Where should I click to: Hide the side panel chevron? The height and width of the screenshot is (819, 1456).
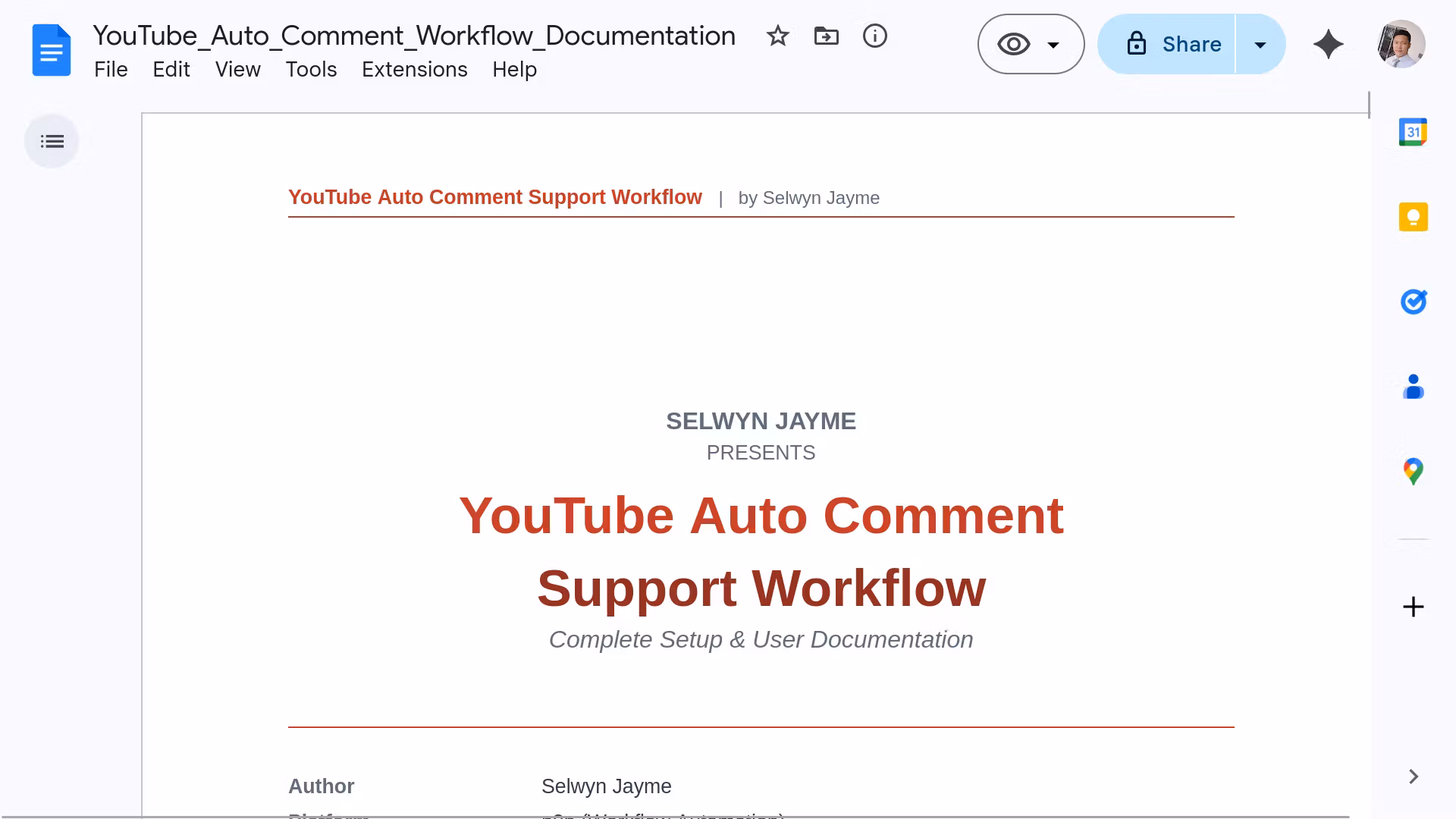point(1414,777)
